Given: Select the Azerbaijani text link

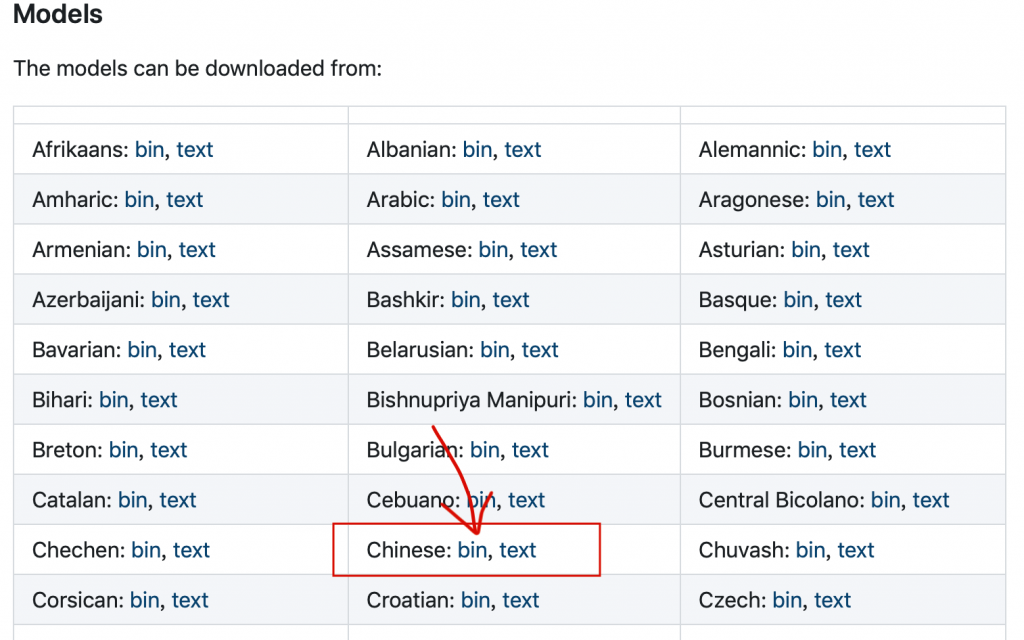Looking at the screenshot, I should tap(211, 300).
